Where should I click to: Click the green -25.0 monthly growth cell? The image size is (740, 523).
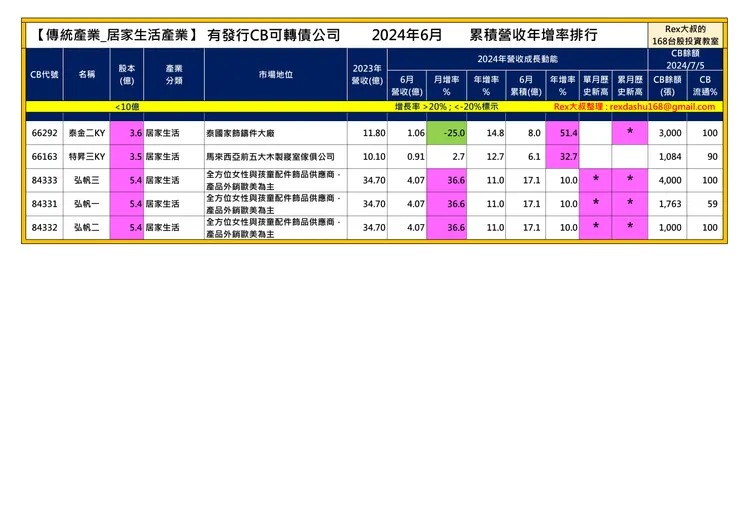pos(446,133)
